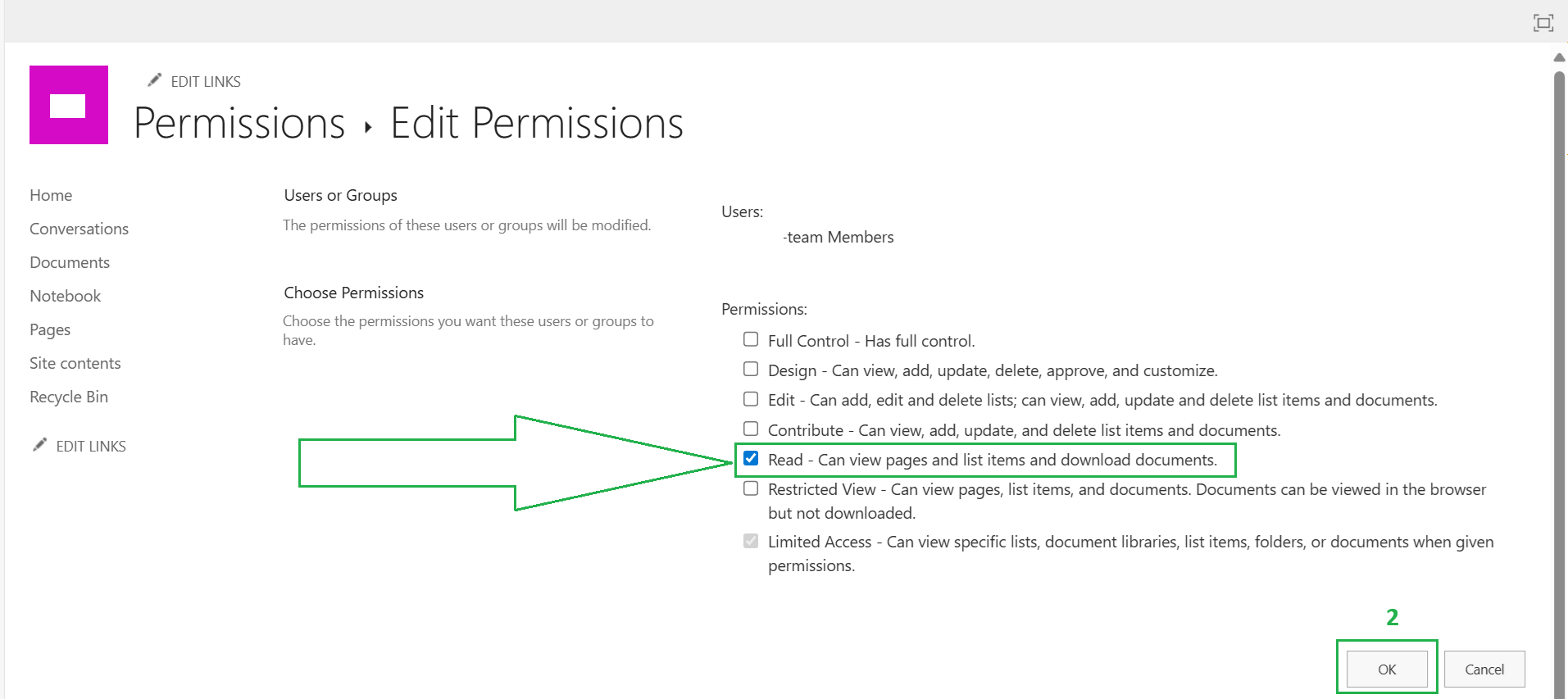Open Documents in left navigation

click(70, 262)
